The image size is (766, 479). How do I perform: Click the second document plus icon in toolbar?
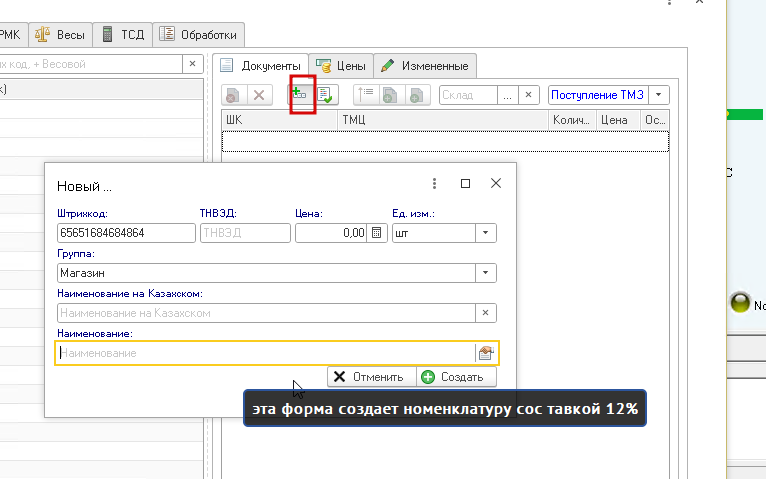[x=416, y=95]
